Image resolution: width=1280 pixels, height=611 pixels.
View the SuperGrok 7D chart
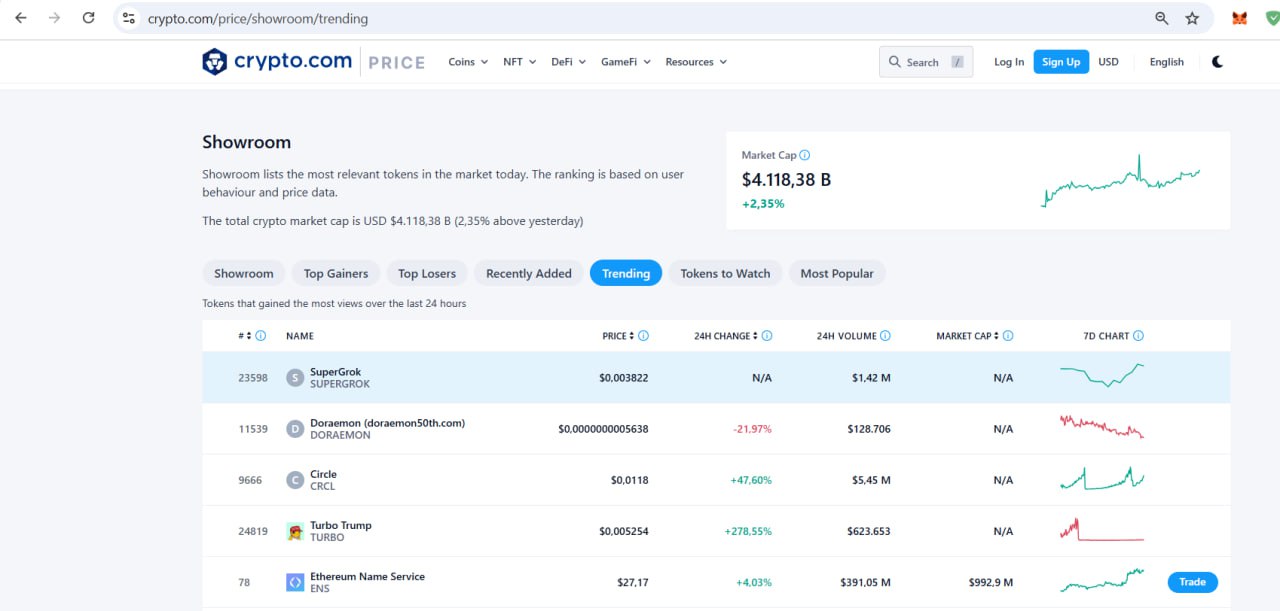(1102, 375)
